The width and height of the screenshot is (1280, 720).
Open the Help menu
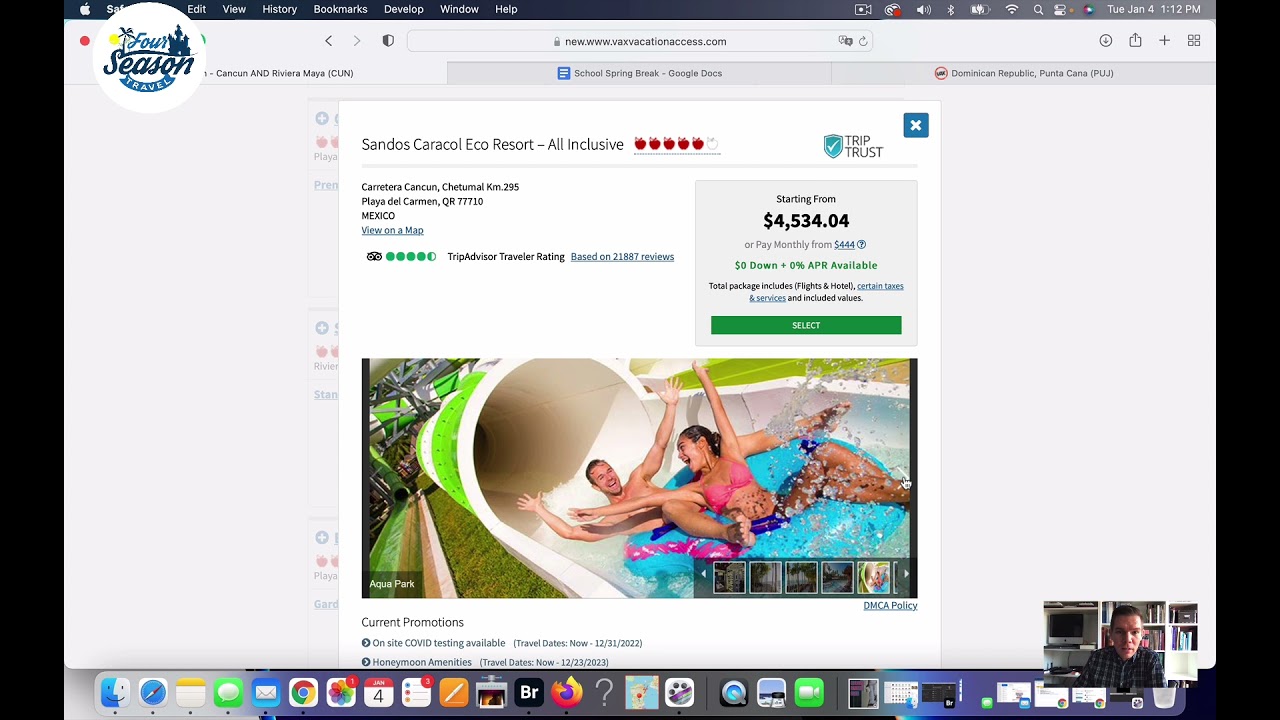click(506, 9)
